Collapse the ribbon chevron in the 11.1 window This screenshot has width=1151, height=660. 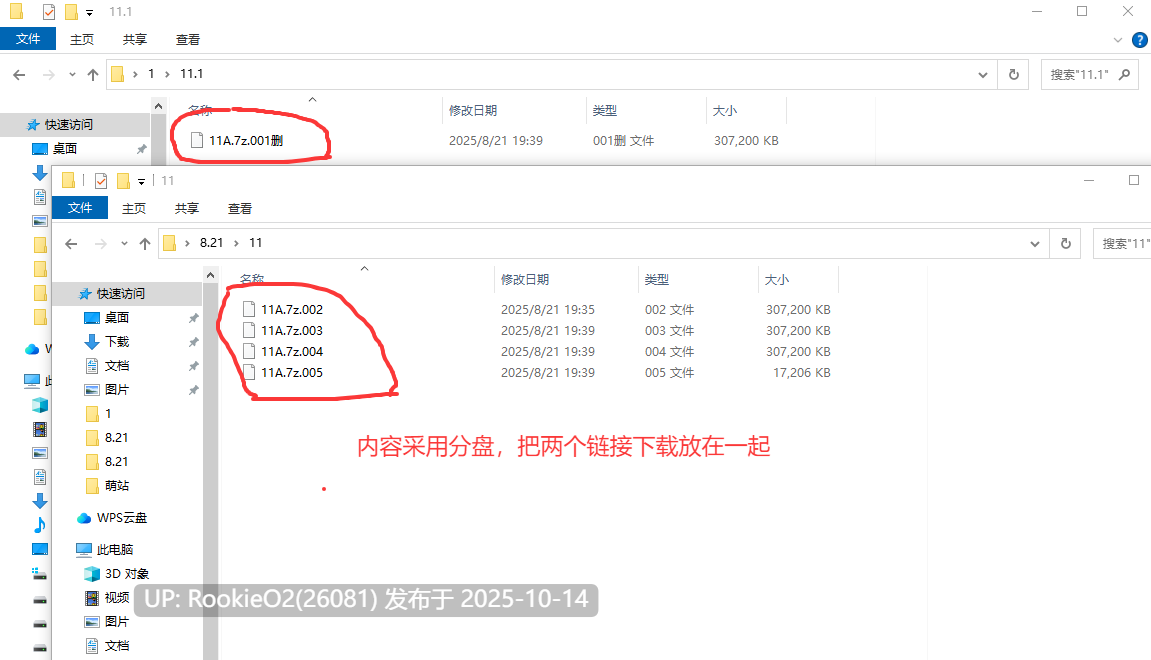[x=1118, y=40]
